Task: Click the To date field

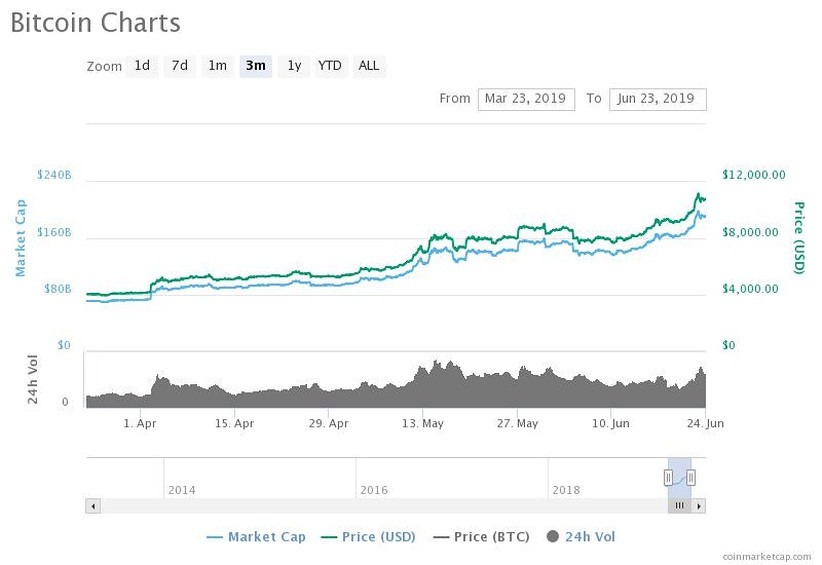Action: (657, 99)
